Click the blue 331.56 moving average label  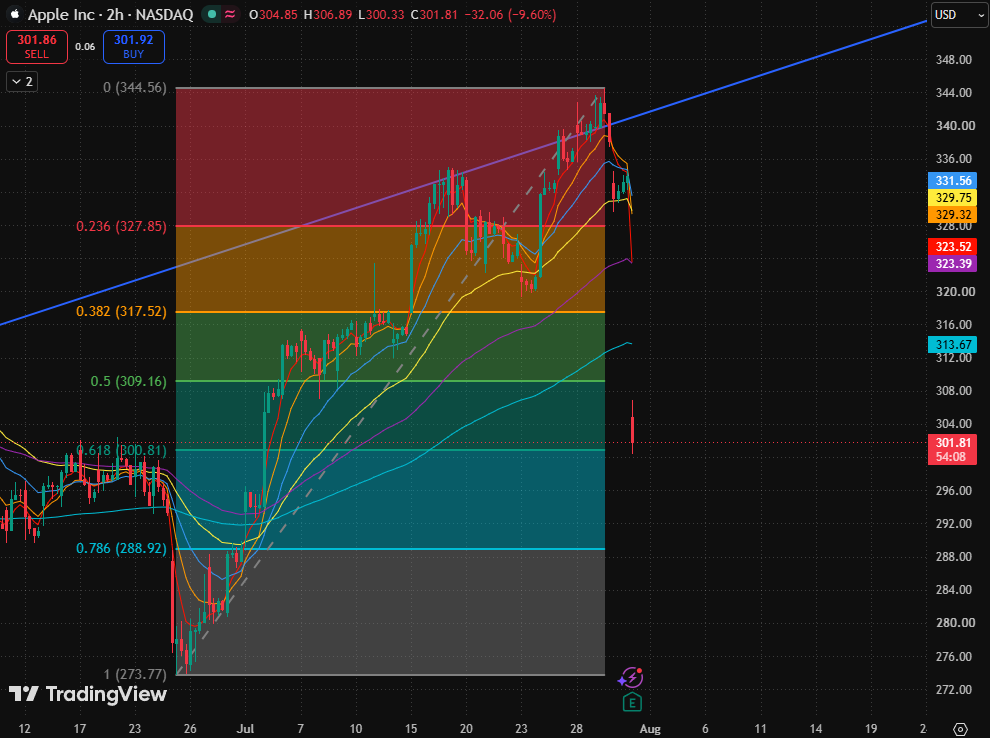coord(953,181)
